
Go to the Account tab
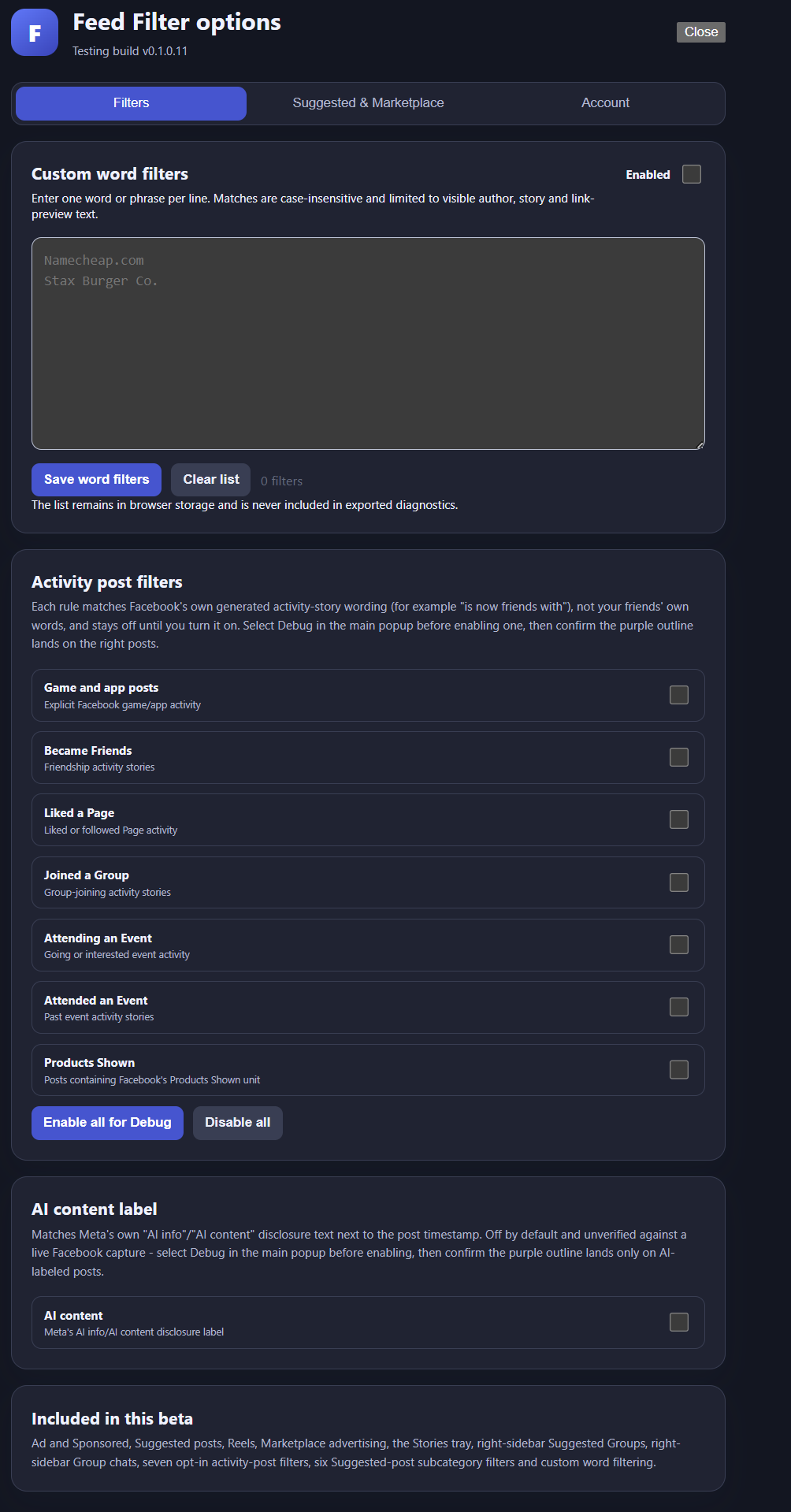605,103
